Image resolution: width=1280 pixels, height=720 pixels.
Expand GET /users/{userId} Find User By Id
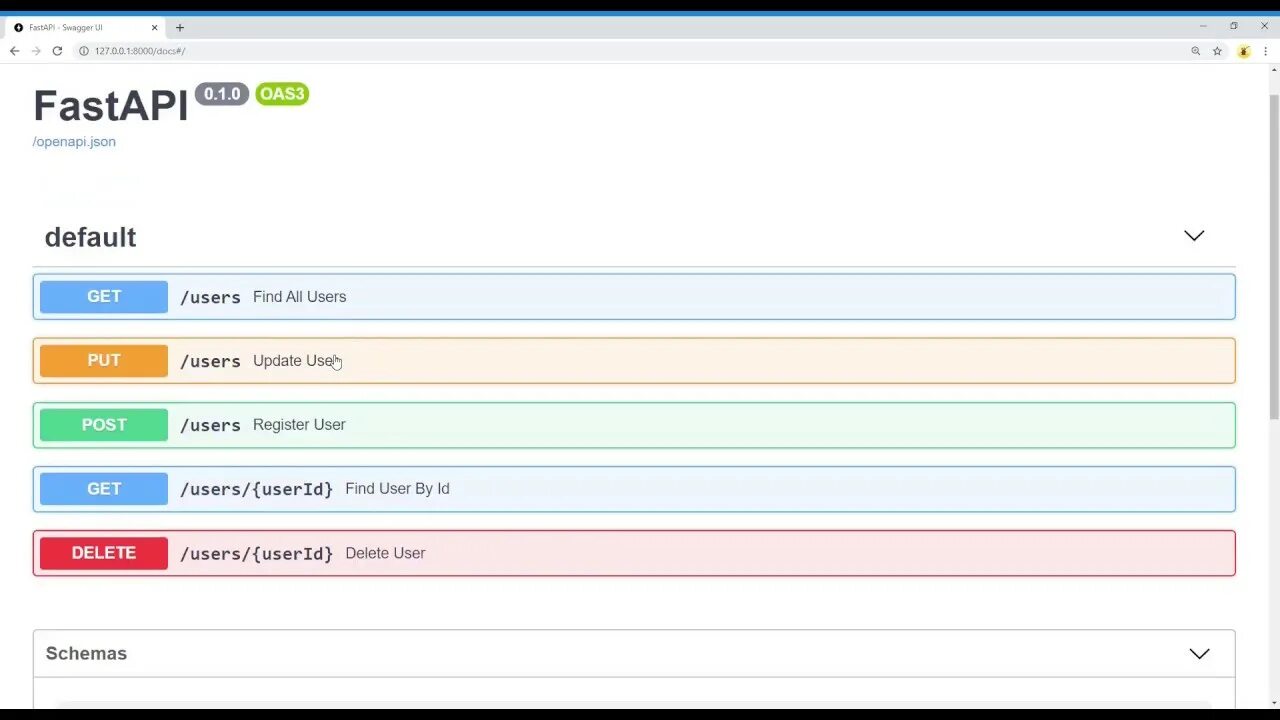[634, 489]
